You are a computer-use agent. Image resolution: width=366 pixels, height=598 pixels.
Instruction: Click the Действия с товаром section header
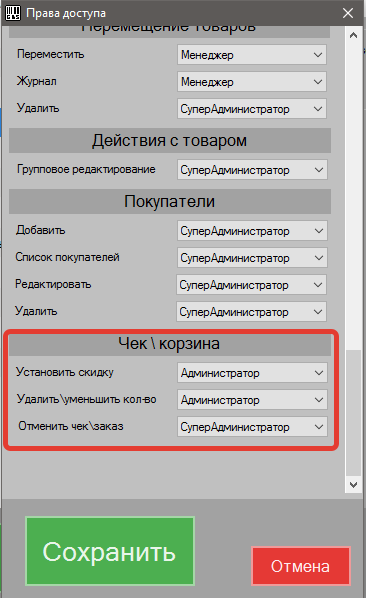point(170,140)
